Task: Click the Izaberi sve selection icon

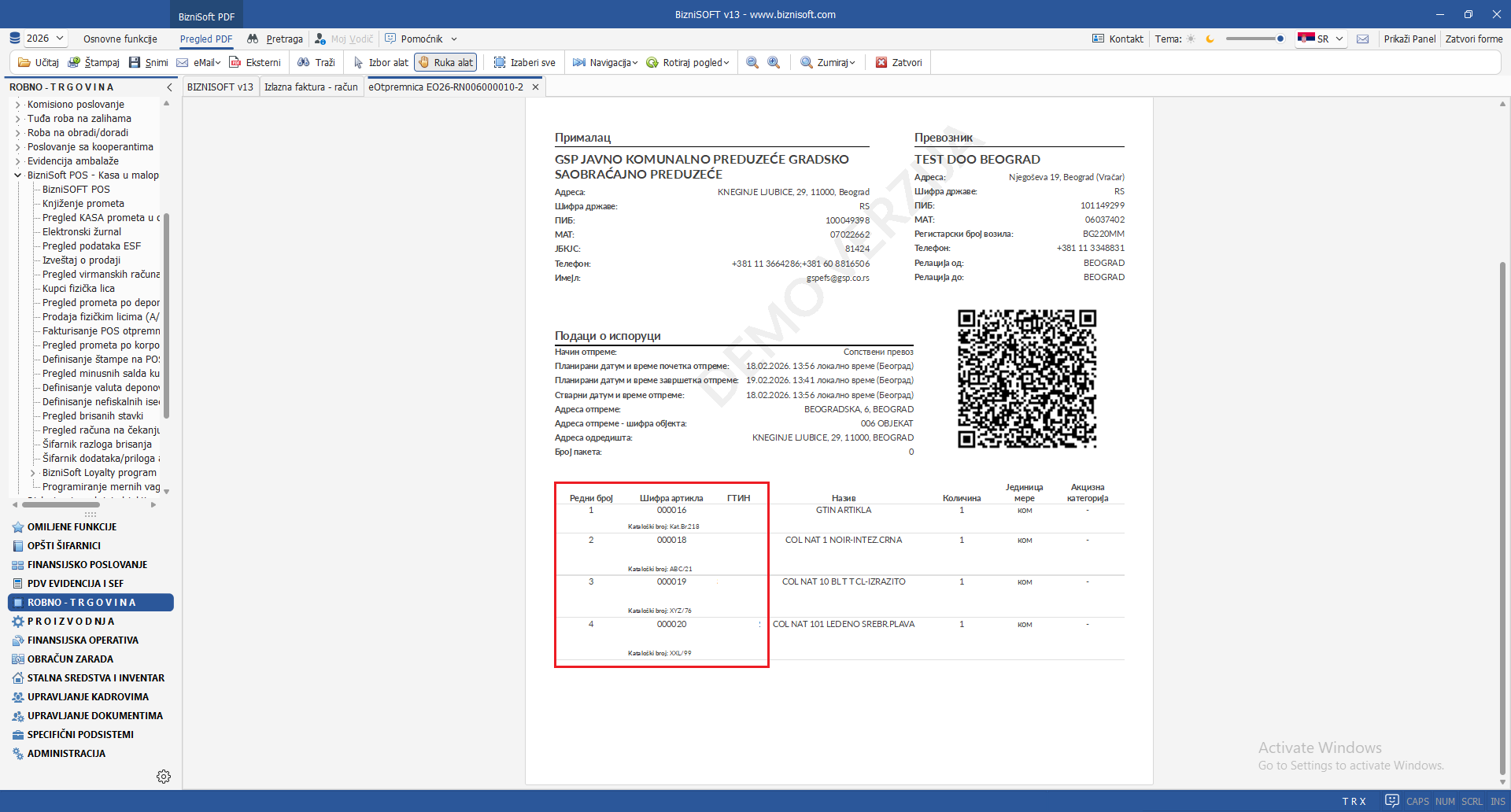Action: (500, 63)
